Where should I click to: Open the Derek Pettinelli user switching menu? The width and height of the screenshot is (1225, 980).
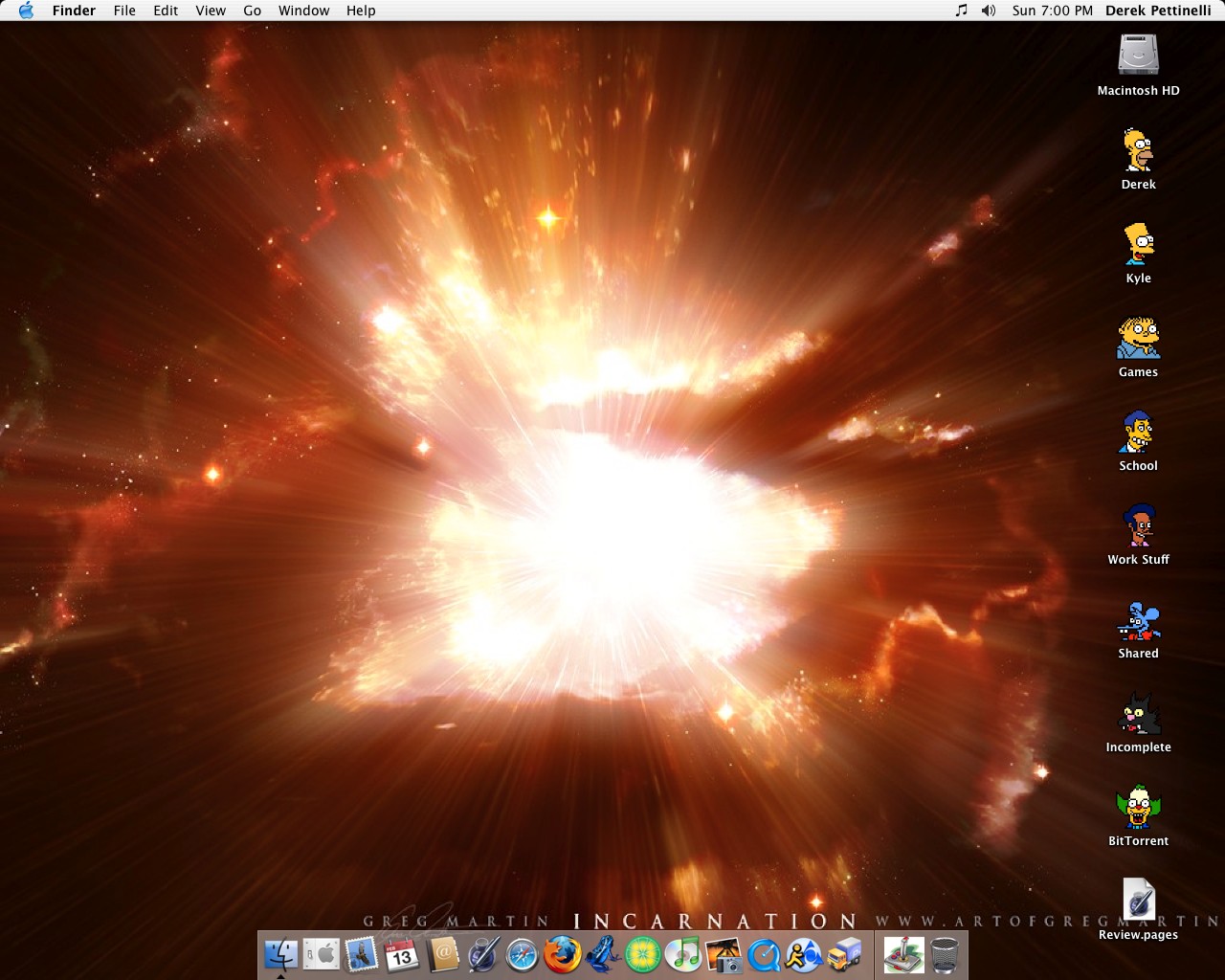1158,11
